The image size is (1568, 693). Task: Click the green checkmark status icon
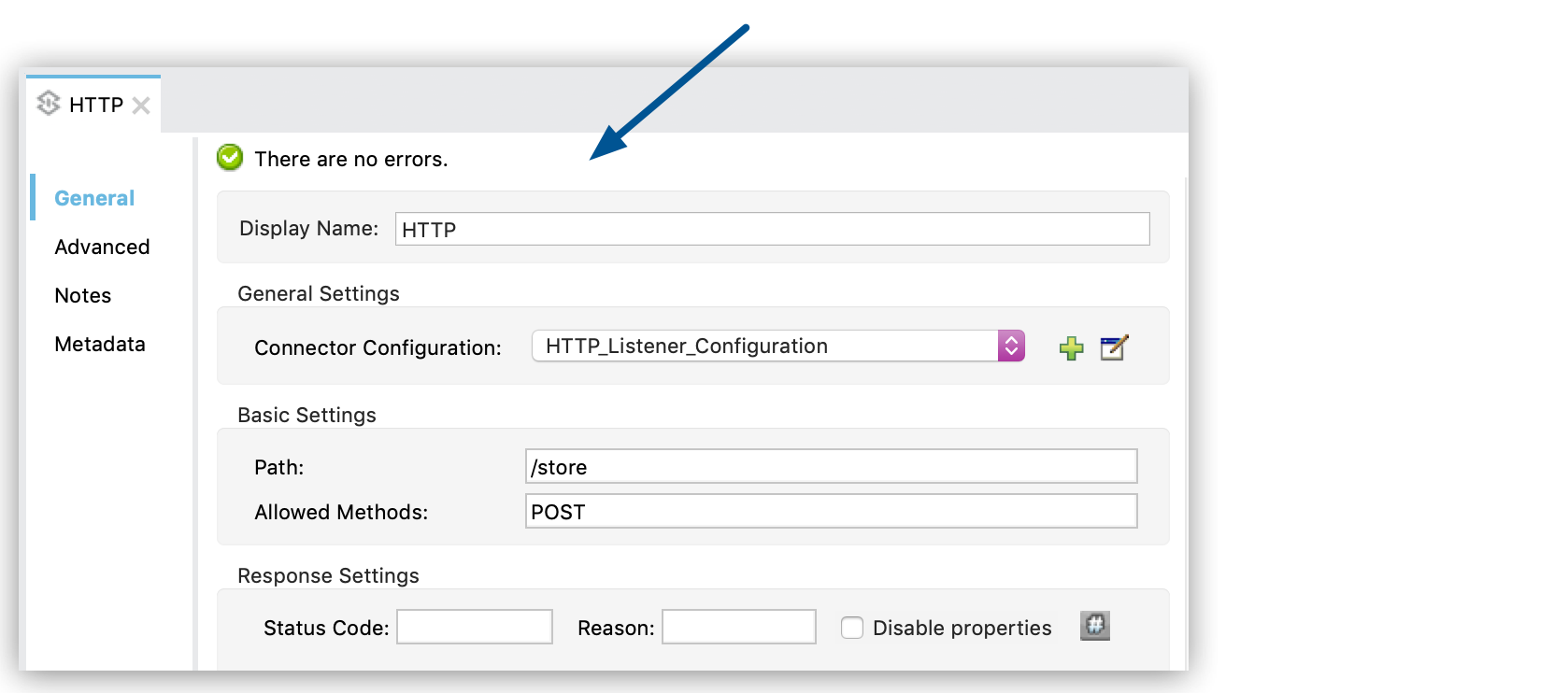(230, 158)
